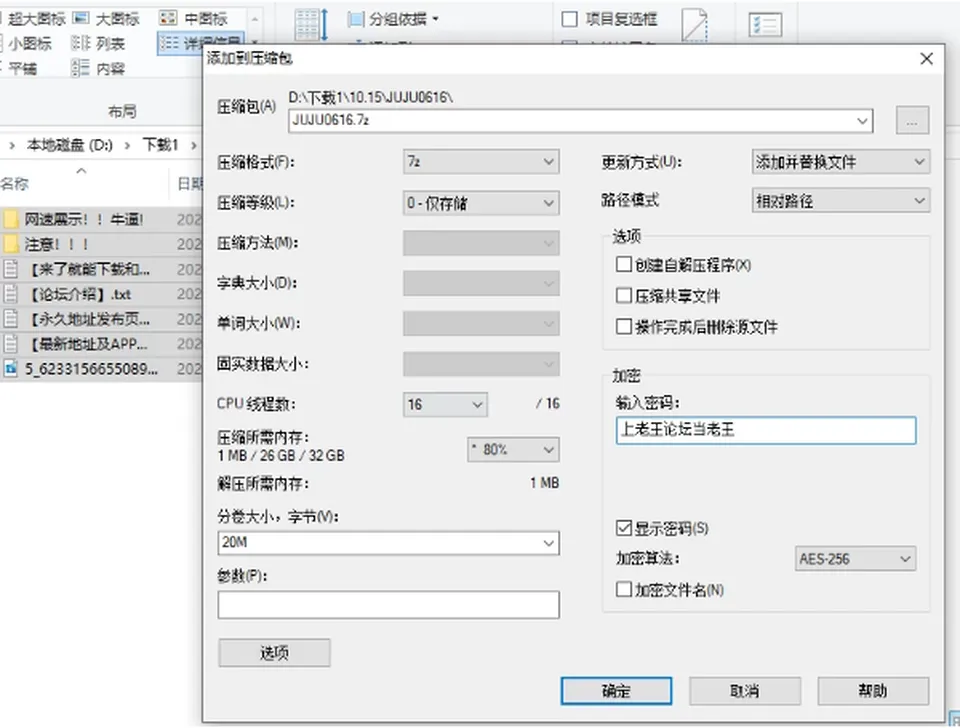
Task: Expand the 80% memory usage dropdown
Action: [513, 449]
